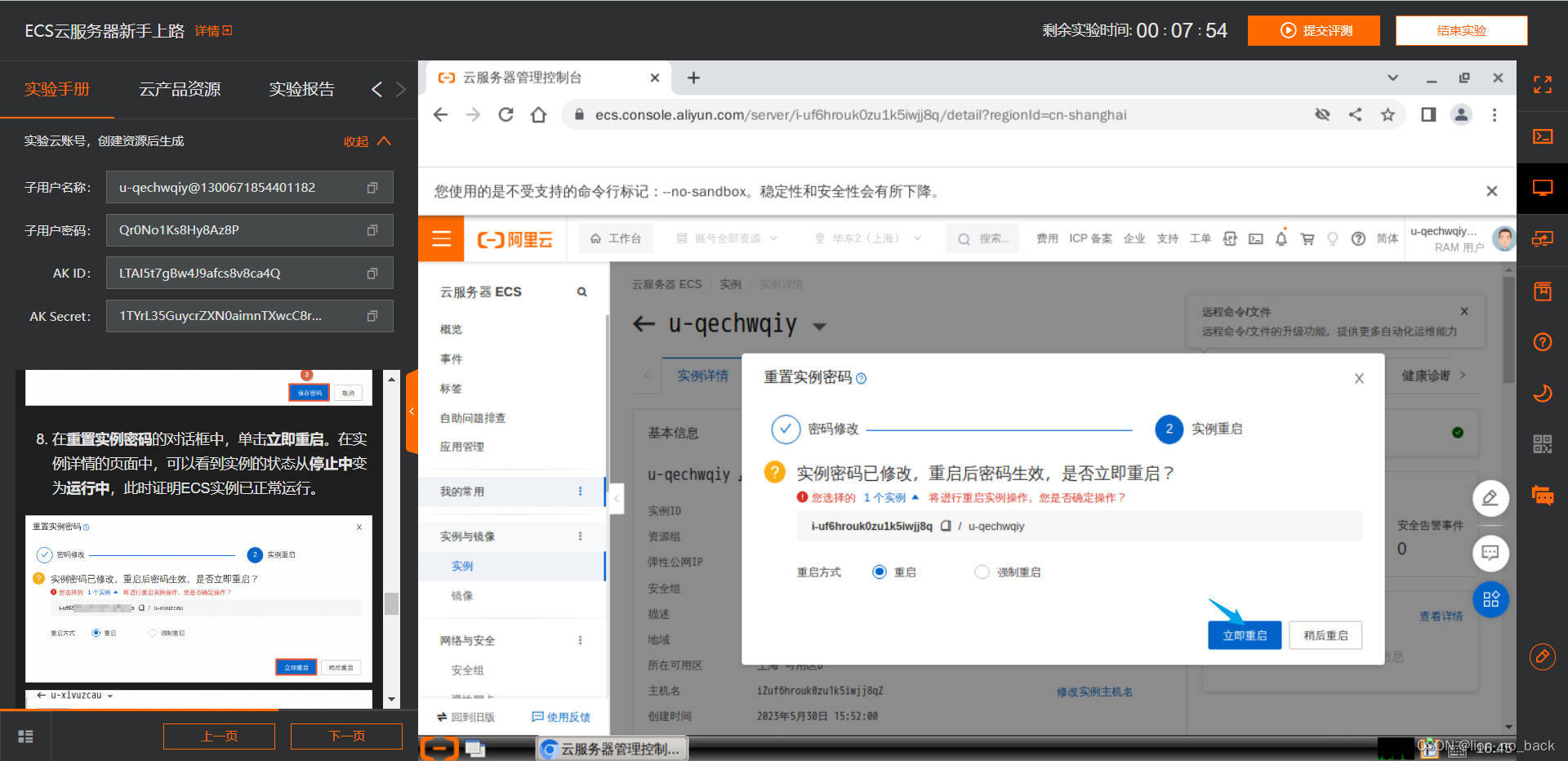Open the chat feedback floating button

click(x=1490, y=553)
